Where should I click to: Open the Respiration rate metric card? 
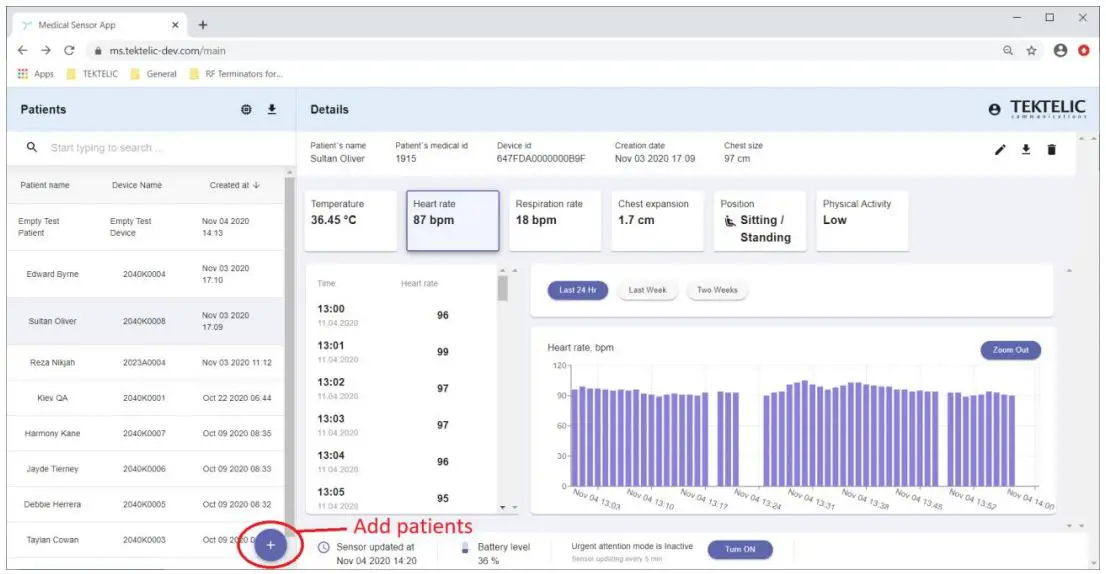[x=556, y=220]
